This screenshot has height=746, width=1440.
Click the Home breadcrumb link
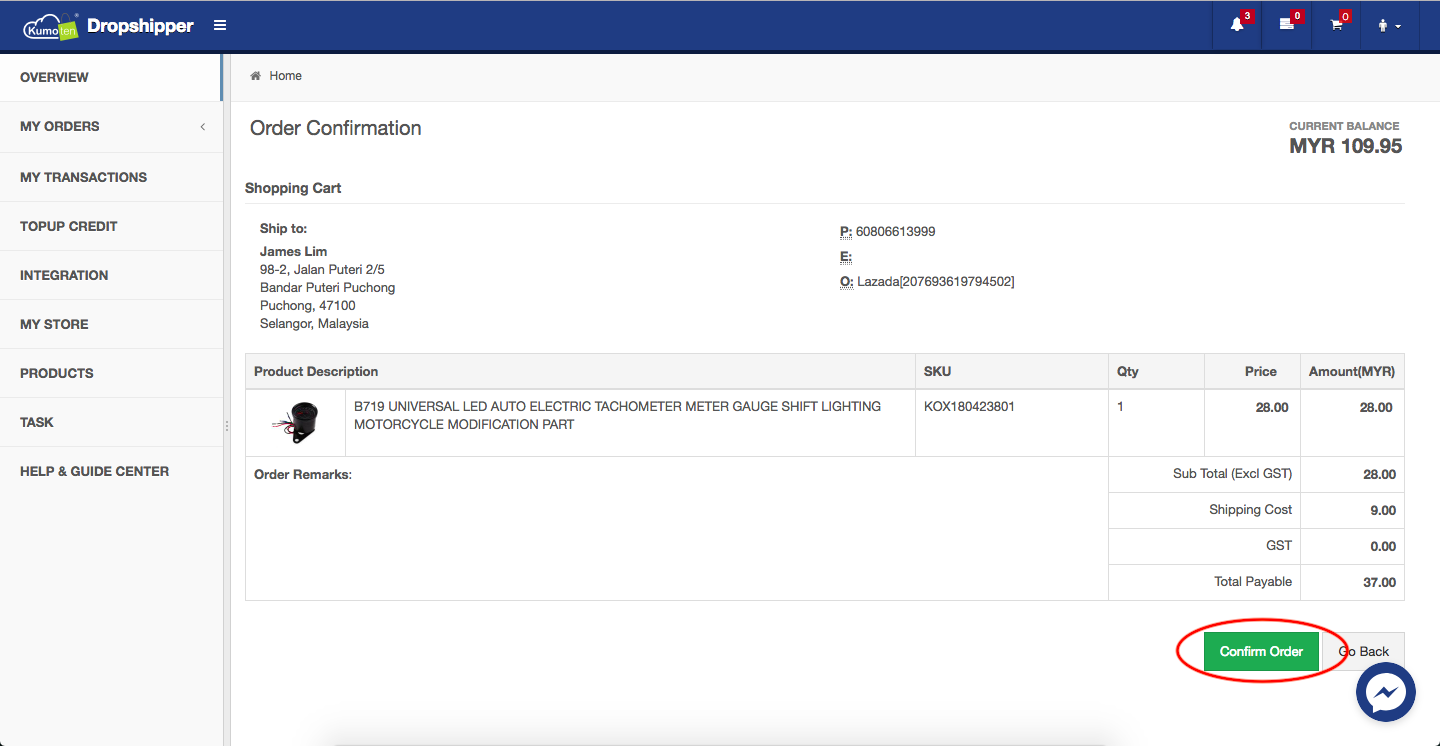click(x=285, y=76)
